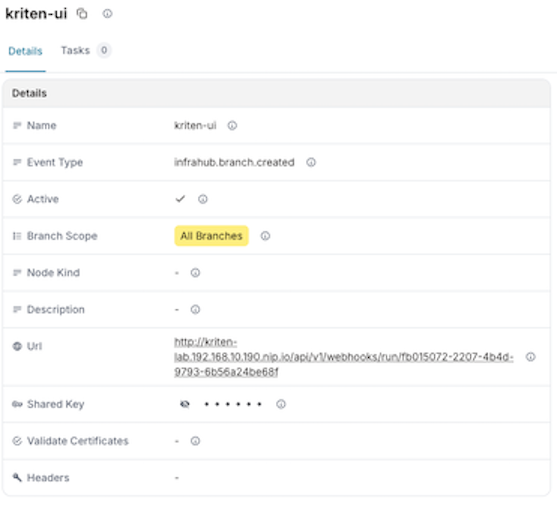Screen dimensions: 557x525
Task: Show info for the Name value kriten-ui
Action: 232,125
